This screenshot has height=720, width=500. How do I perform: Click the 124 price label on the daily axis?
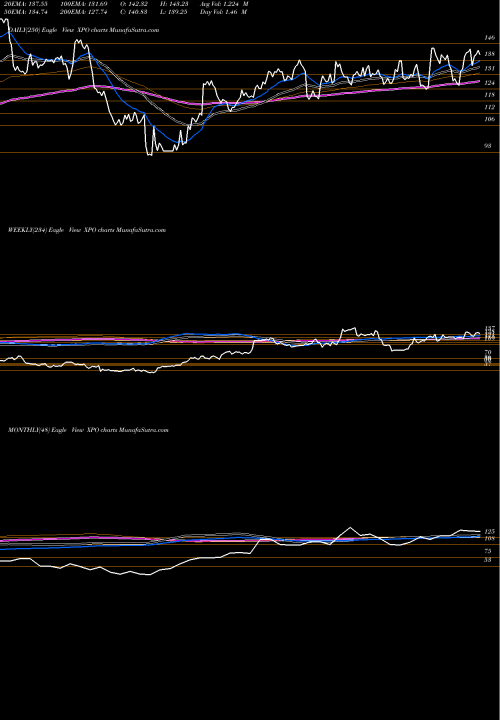point(490,83)
